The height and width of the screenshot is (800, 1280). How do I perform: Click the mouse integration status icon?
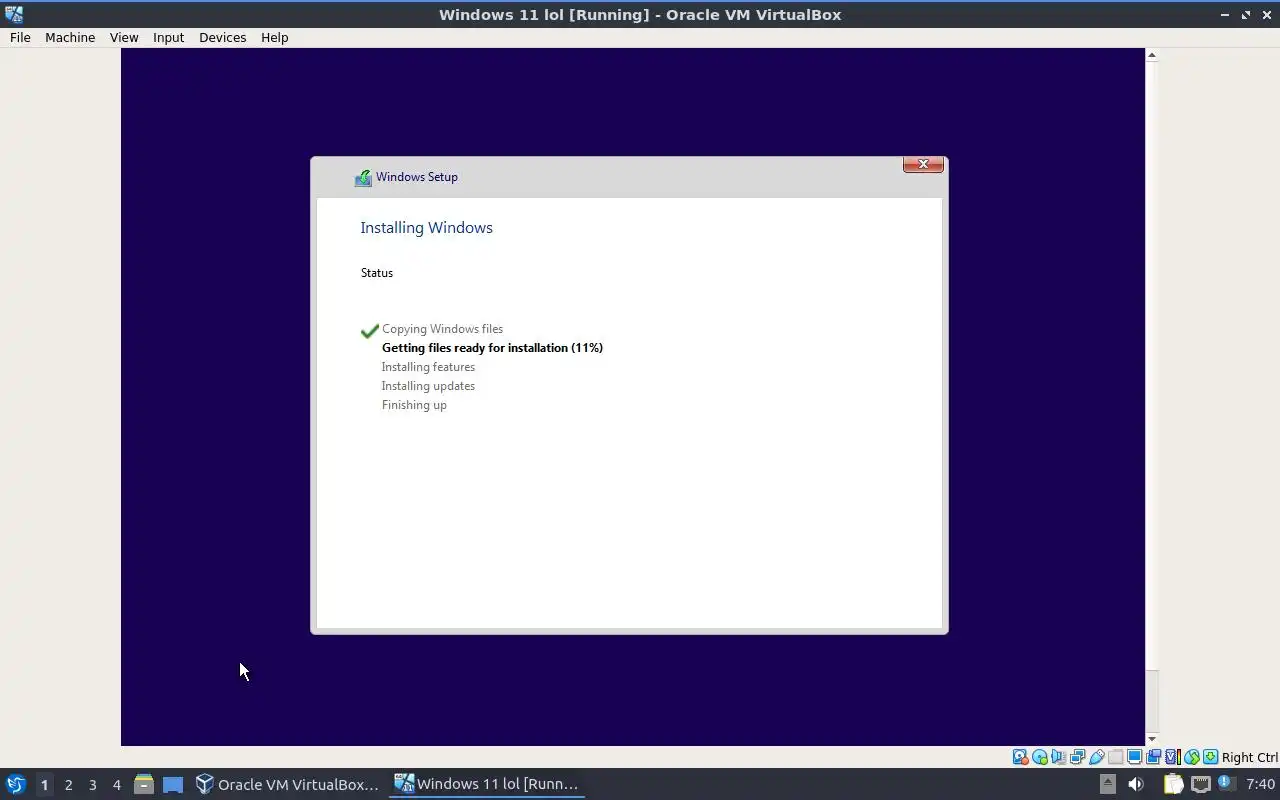coord(1192,757)
